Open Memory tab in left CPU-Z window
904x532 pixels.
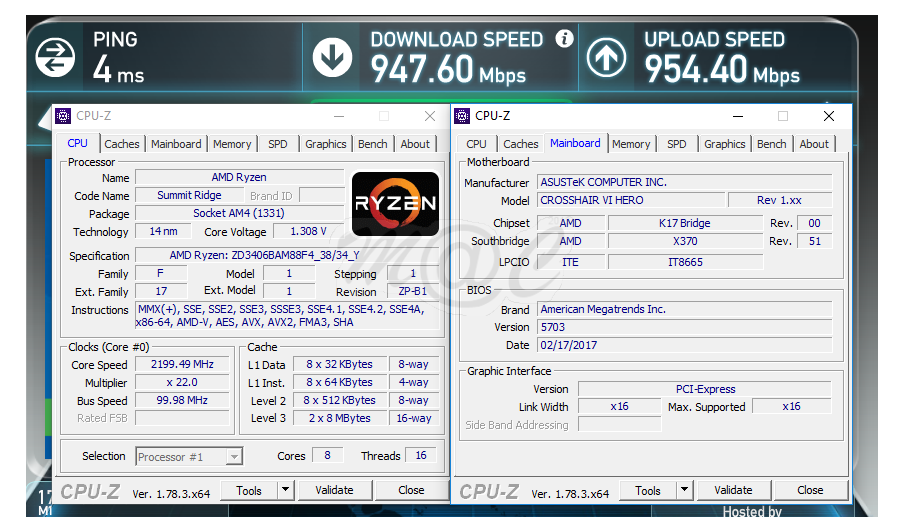coord(232,144)
